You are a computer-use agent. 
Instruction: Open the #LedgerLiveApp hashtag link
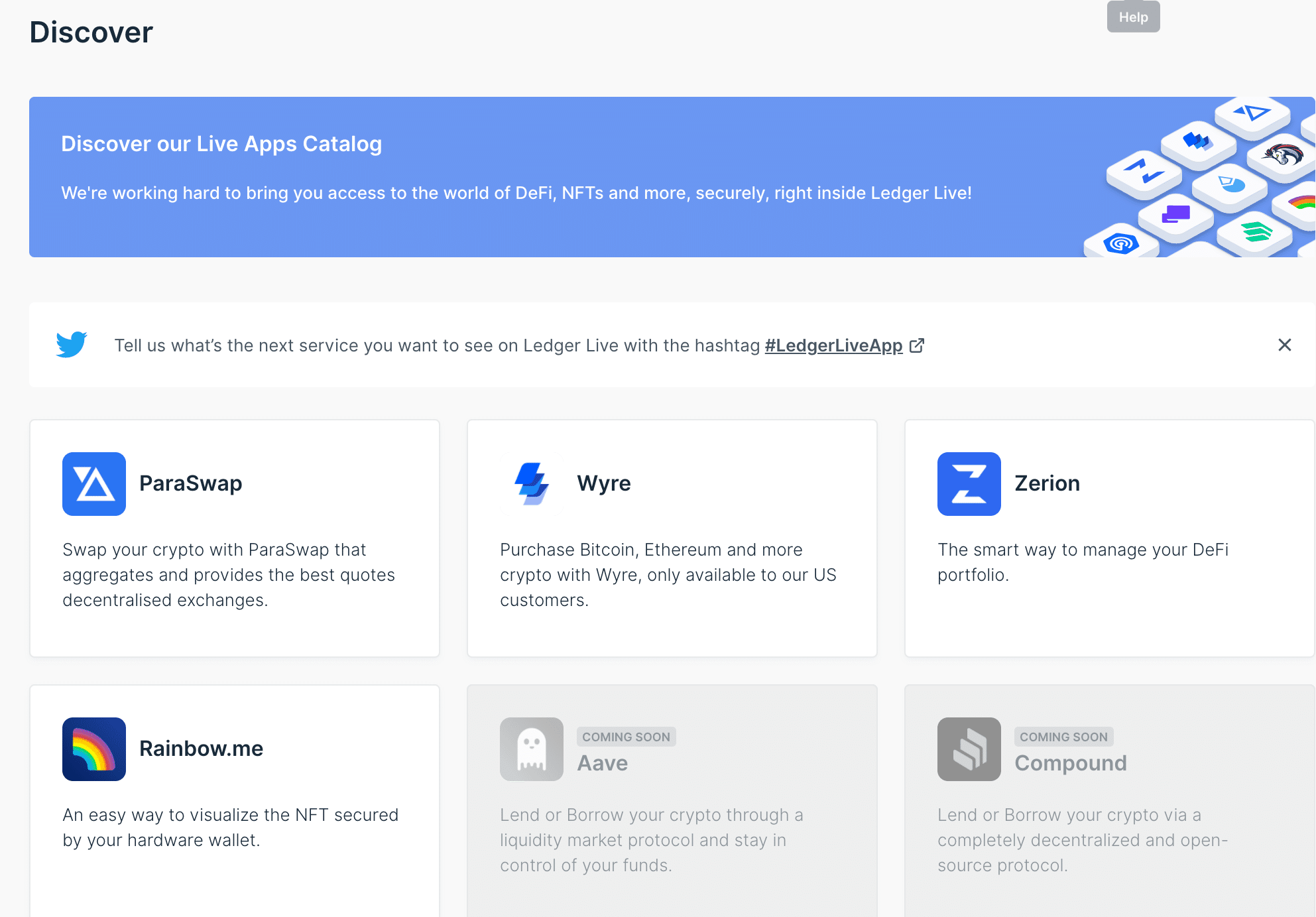pos(833,345)
